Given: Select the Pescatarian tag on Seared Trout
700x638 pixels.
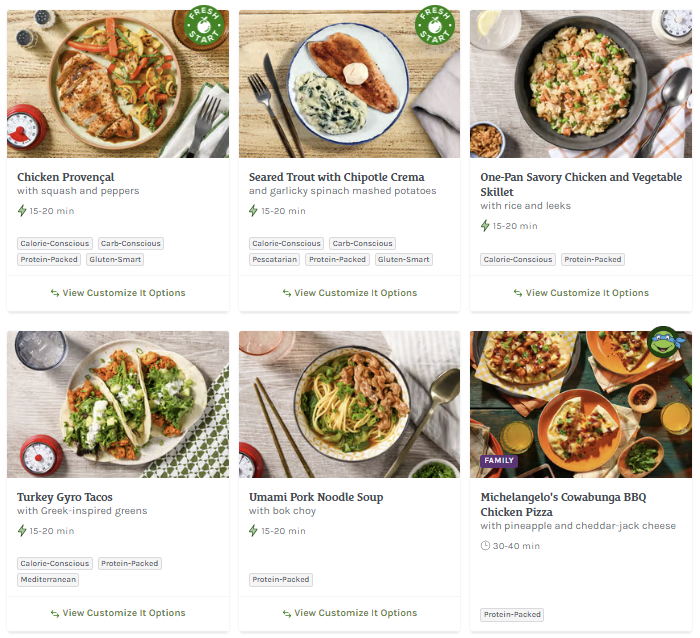Looking at the screenshot, I should coord(275,259).
